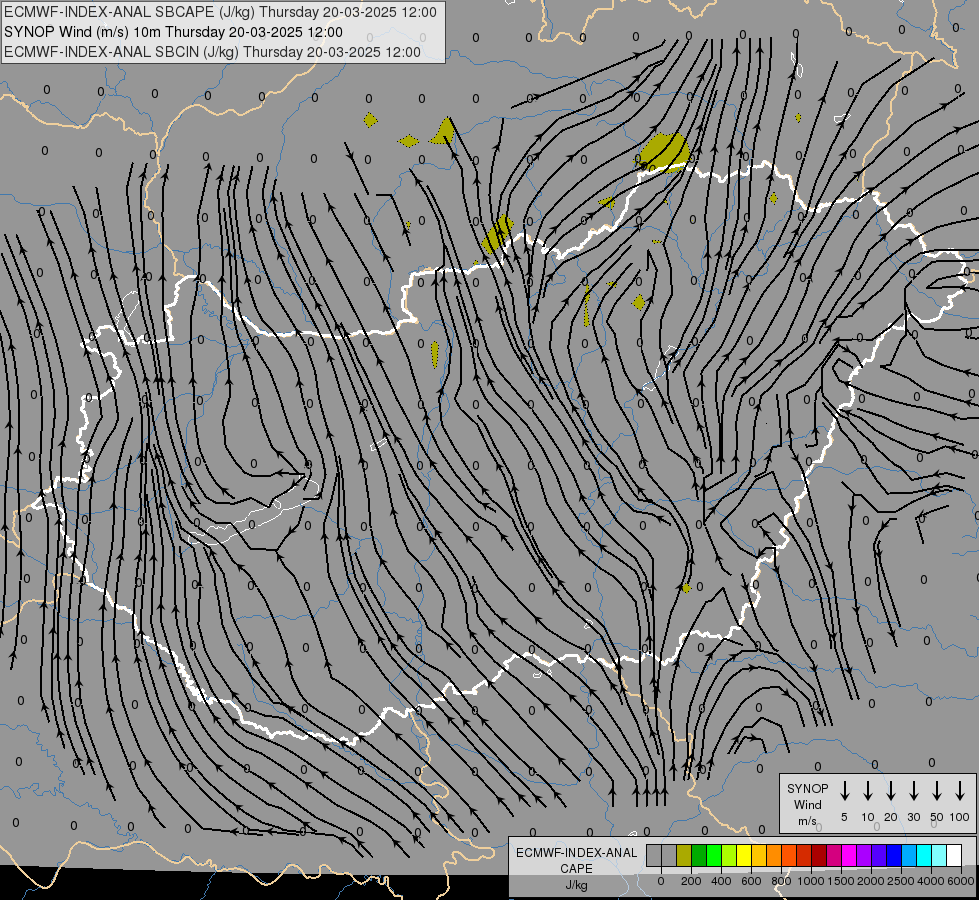Screen dimensions: 979x900
Task: Click the 0 tick label on the CAPE scale
Action: pos(661,881)
